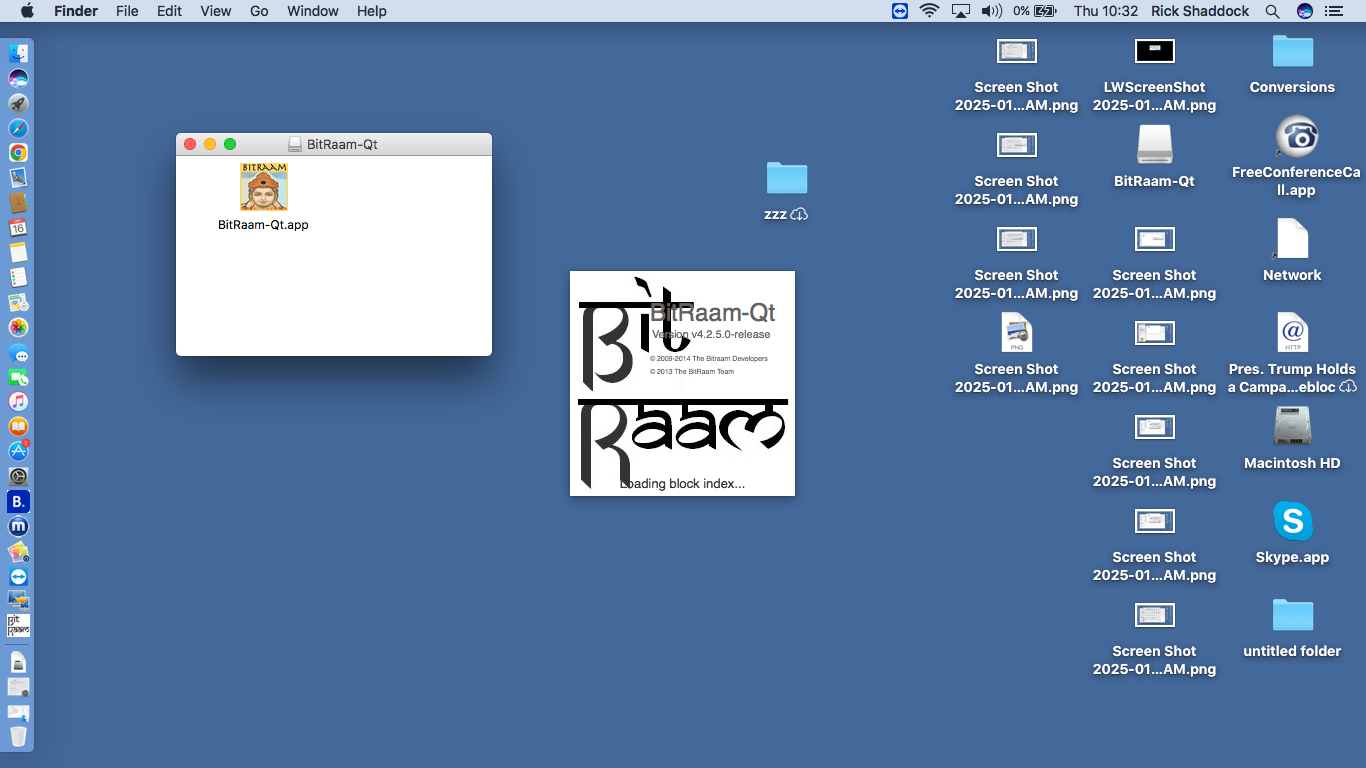
Task: Open the Window menu
Action: pos(312,11)
